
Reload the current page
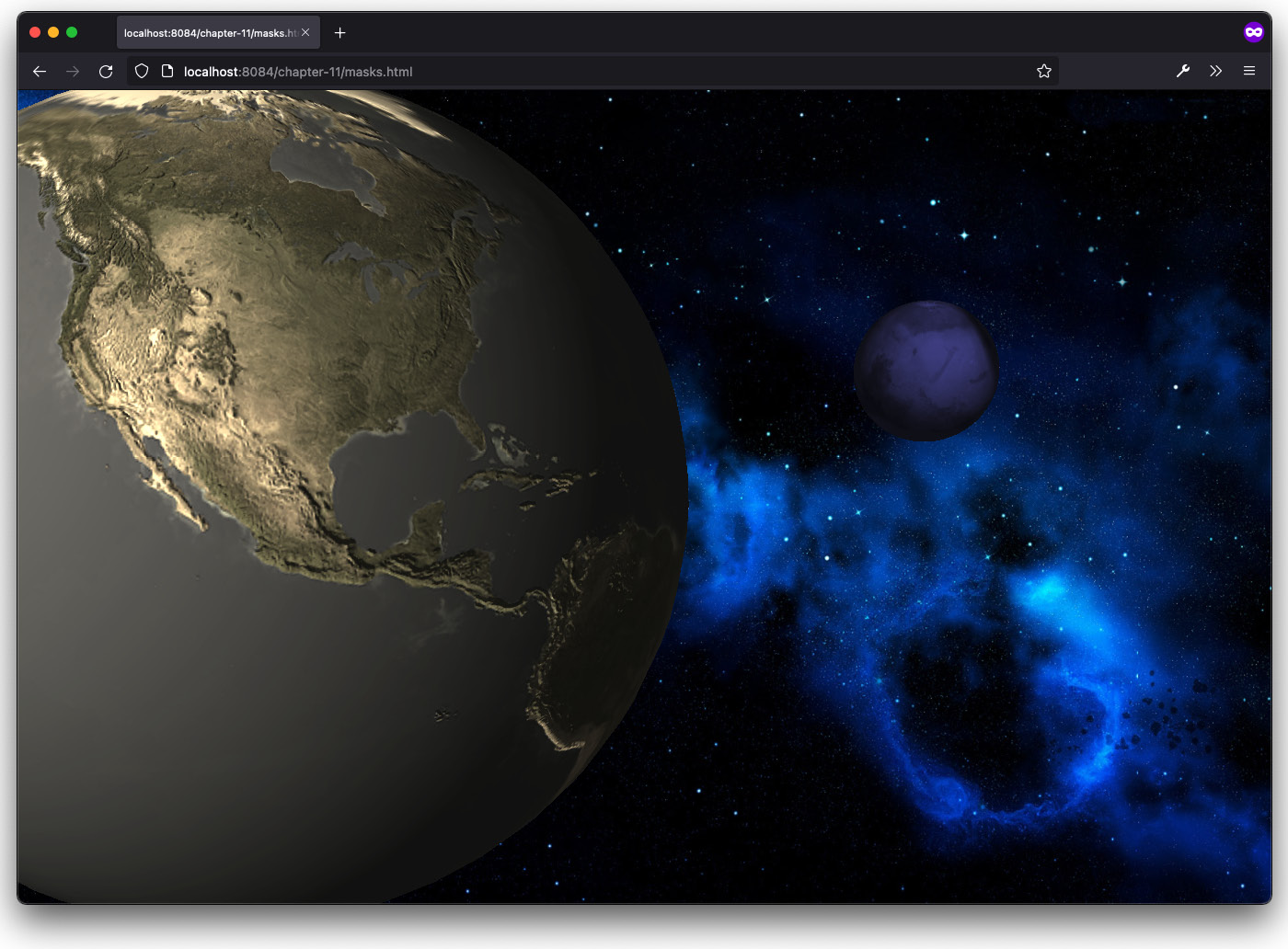(x=106, y=71)
